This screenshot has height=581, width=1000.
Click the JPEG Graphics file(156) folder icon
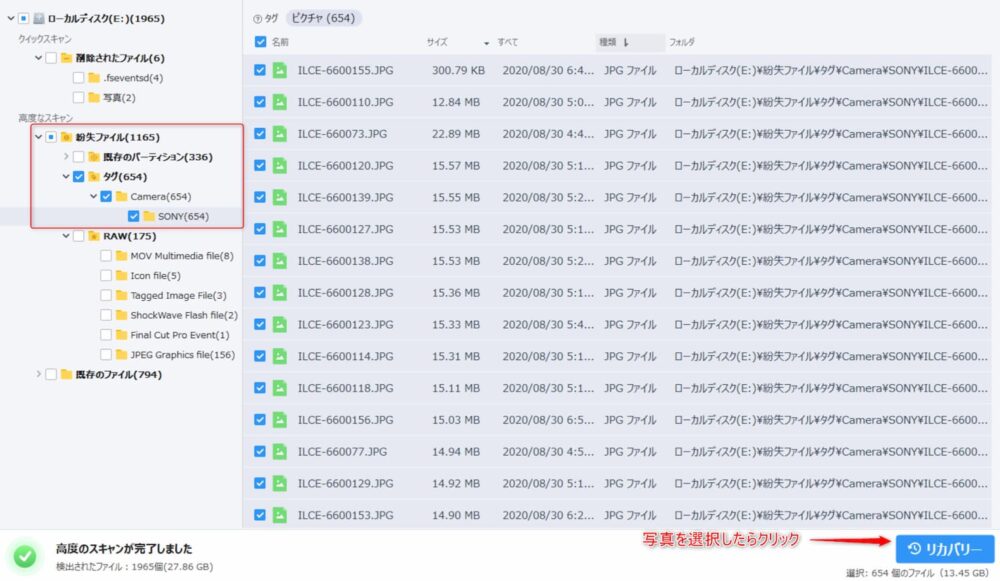122,355
